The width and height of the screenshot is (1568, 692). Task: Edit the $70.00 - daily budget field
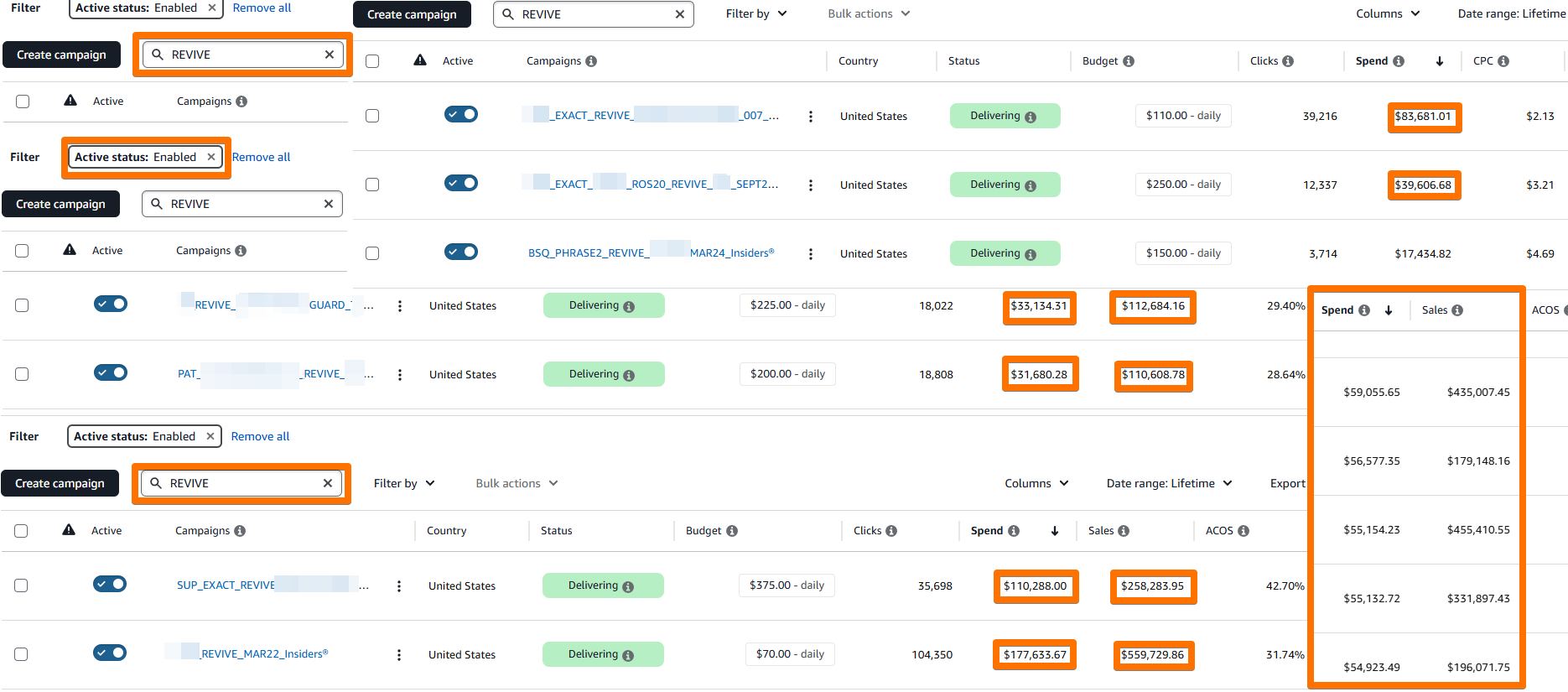(790, 654)
